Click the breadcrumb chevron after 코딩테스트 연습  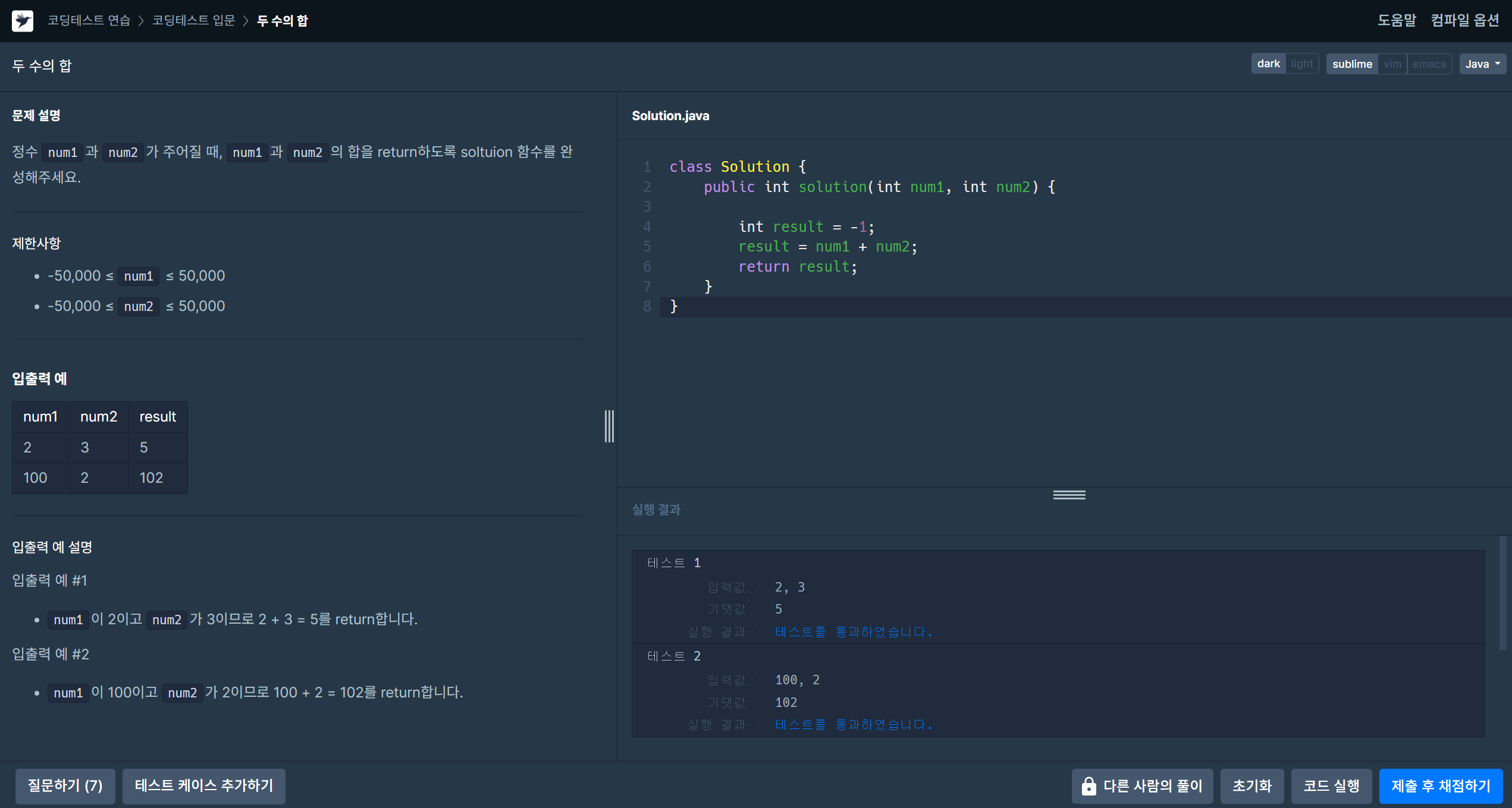(x=141, y=21)
